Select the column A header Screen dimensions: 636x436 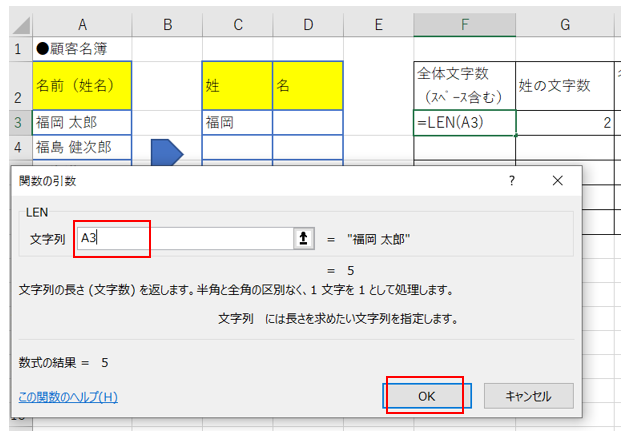pyautogui.click(x=82, y=23)
